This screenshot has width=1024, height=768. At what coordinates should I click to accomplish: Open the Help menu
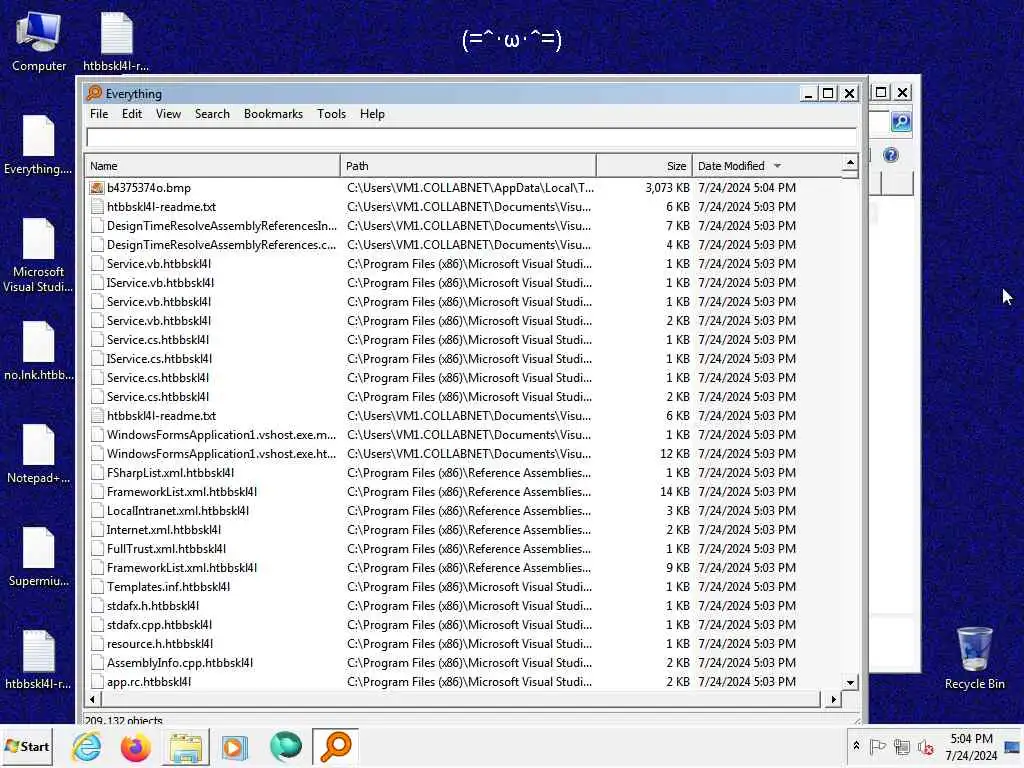tap(372, 114)
